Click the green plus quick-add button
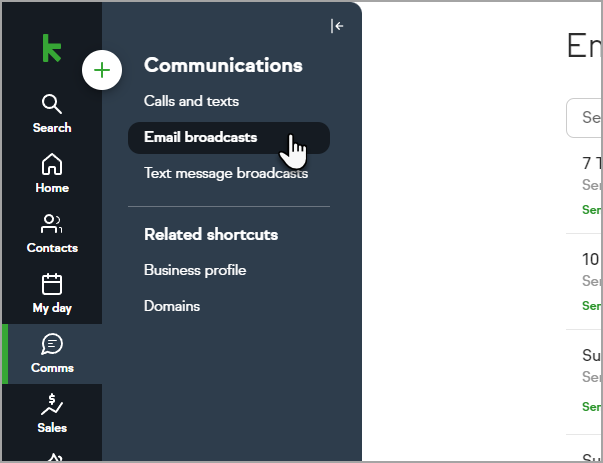This screenshot has width=603, height=463. pyautogui.click(x=102, y=70)
